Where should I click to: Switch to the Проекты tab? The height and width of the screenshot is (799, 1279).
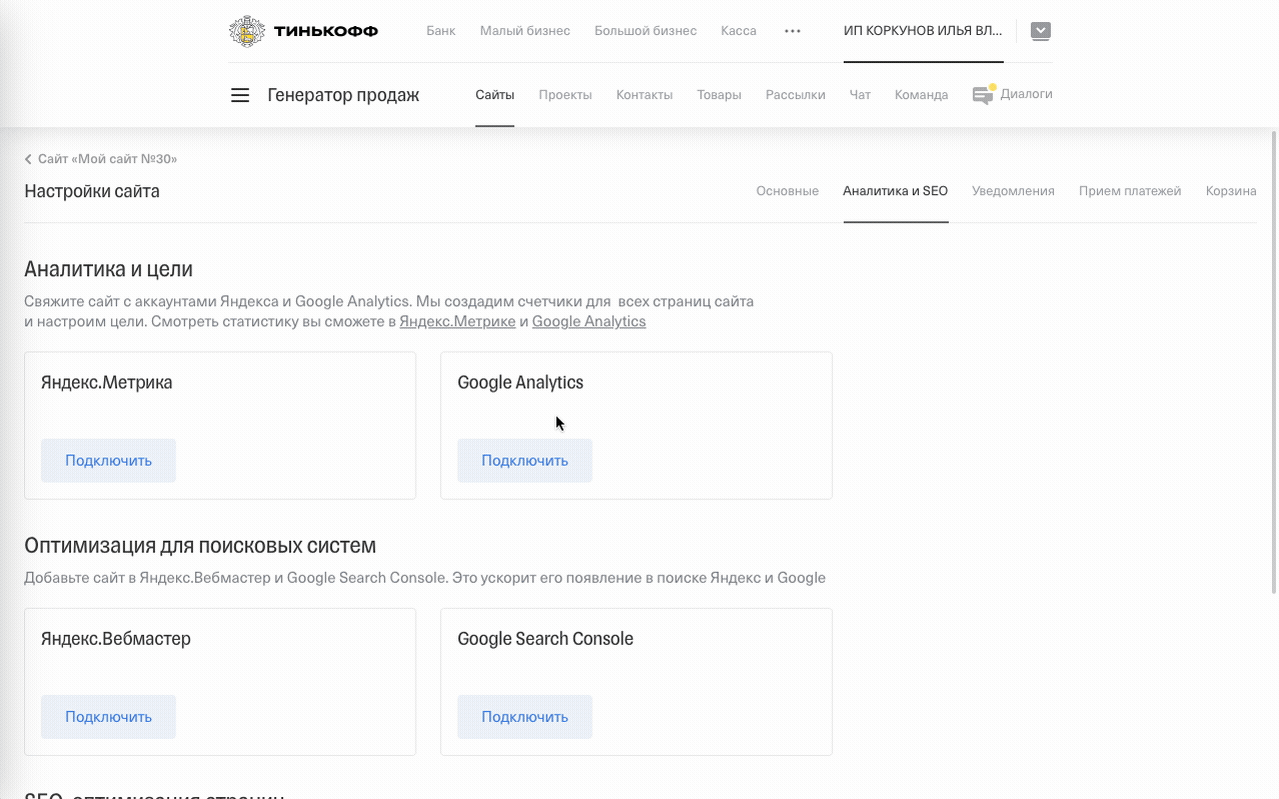[x=566, y=95]
